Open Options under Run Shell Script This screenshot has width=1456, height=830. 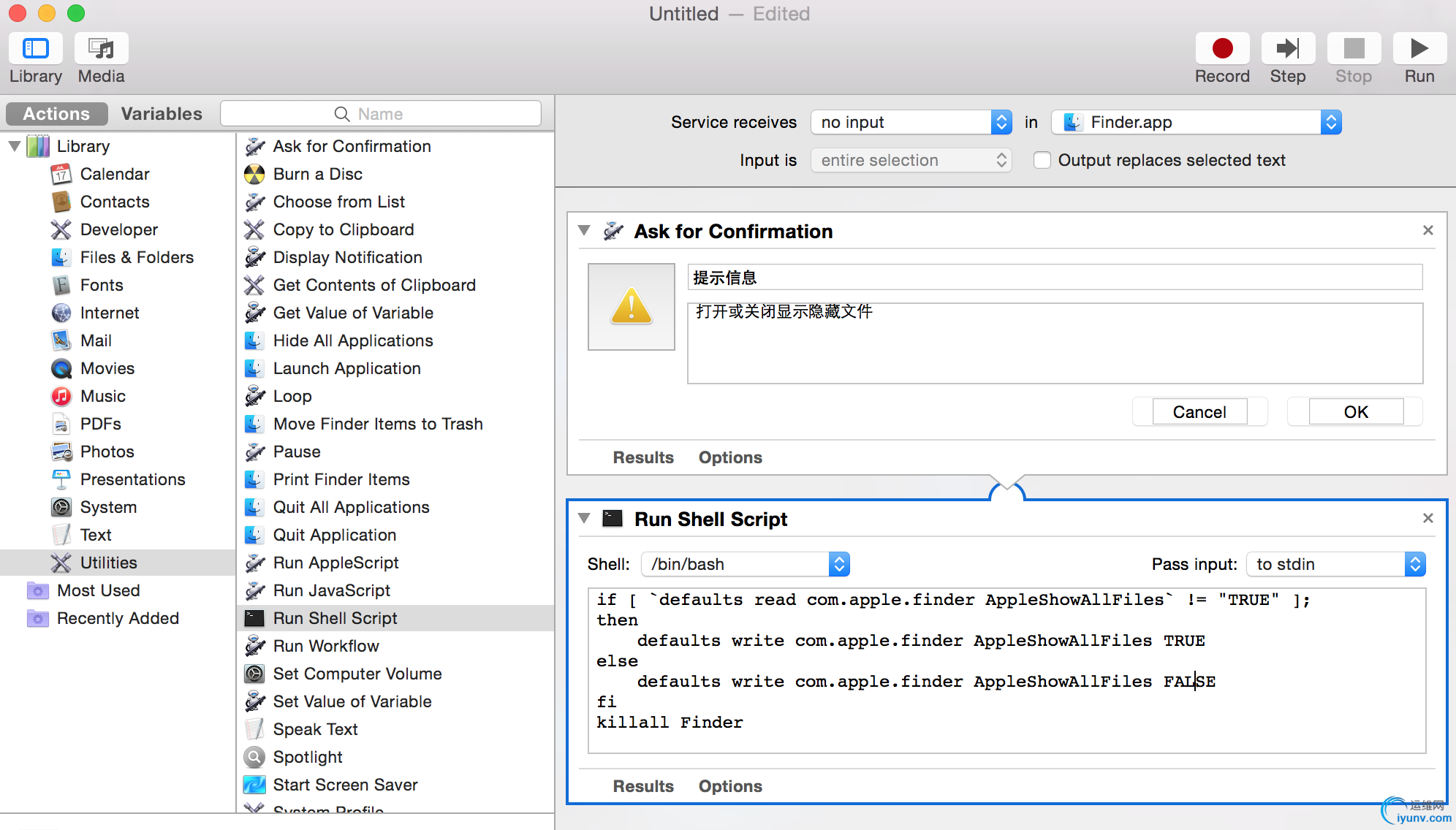click(x=729, y=786)
